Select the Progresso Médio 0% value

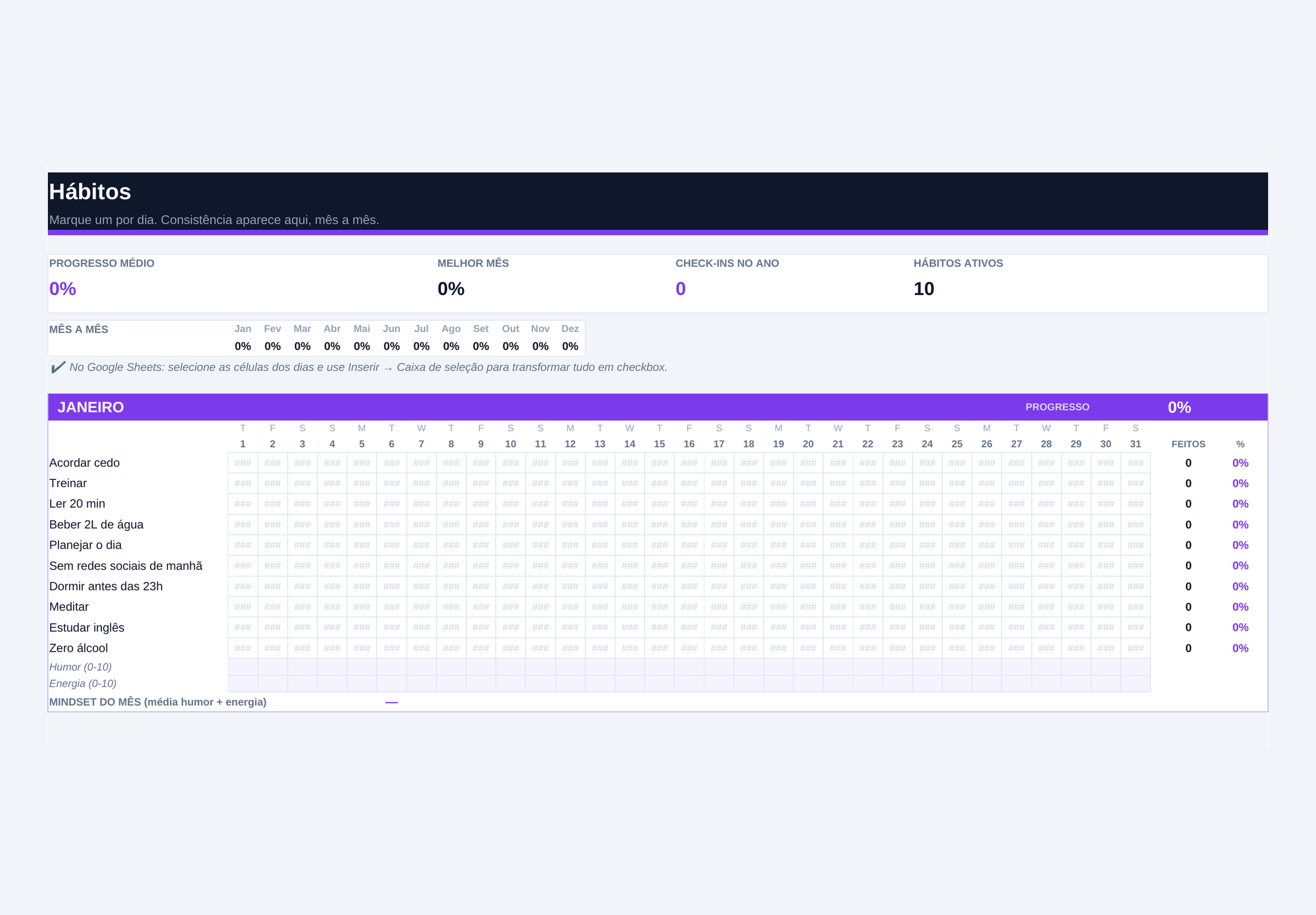coord(62,288)
